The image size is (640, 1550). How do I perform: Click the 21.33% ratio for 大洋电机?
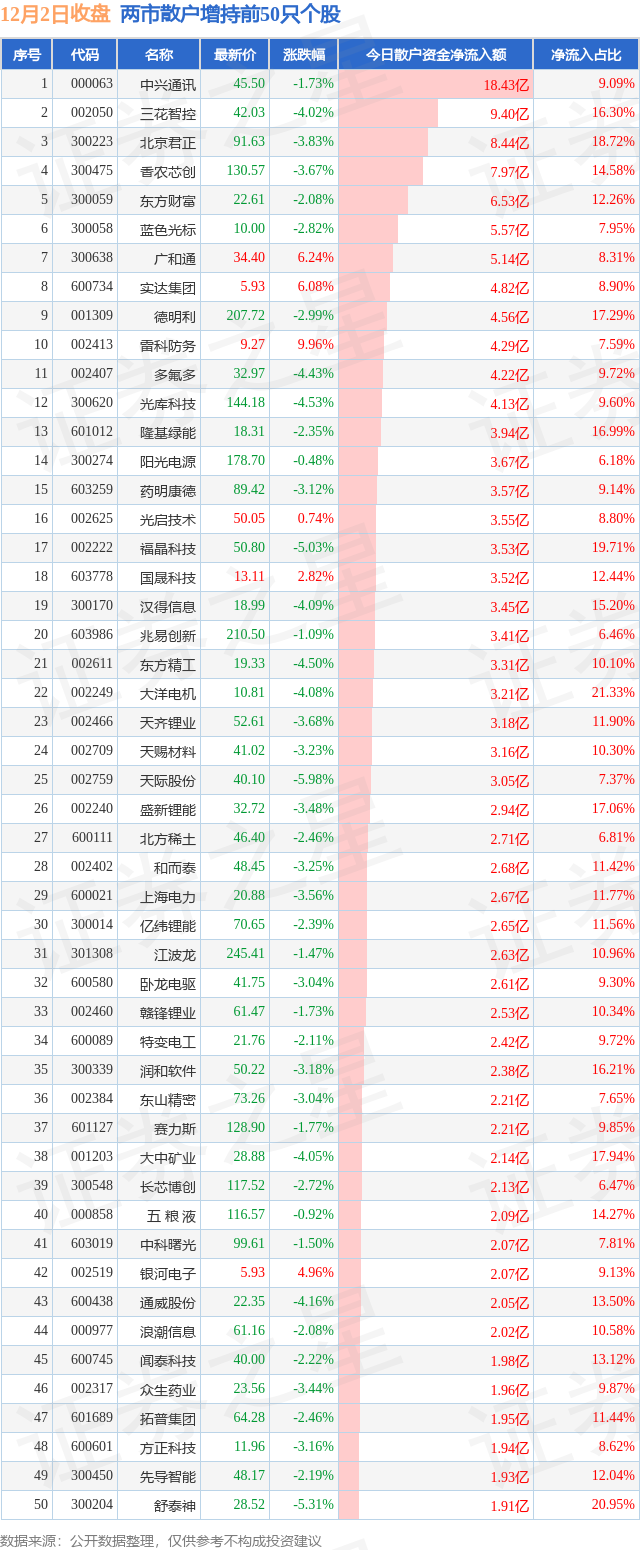(613, 693)
